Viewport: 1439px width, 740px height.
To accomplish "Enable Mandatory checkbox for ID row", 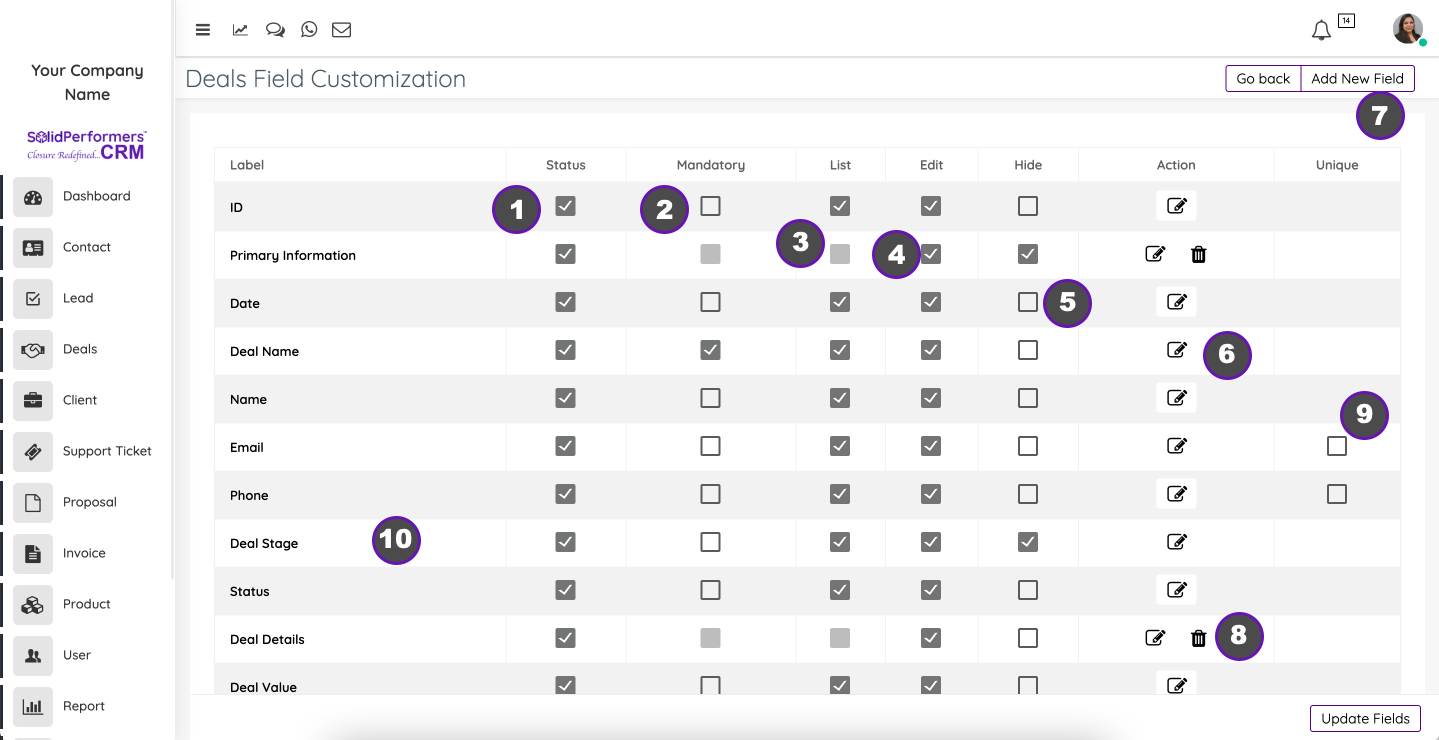I will [710, 206].
